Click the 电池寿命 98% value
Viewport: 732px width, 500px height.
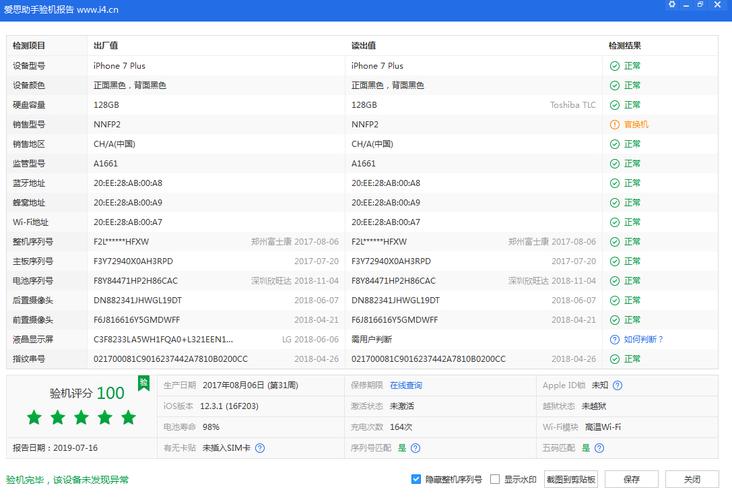pyautogui.click(x=211, y=427)
